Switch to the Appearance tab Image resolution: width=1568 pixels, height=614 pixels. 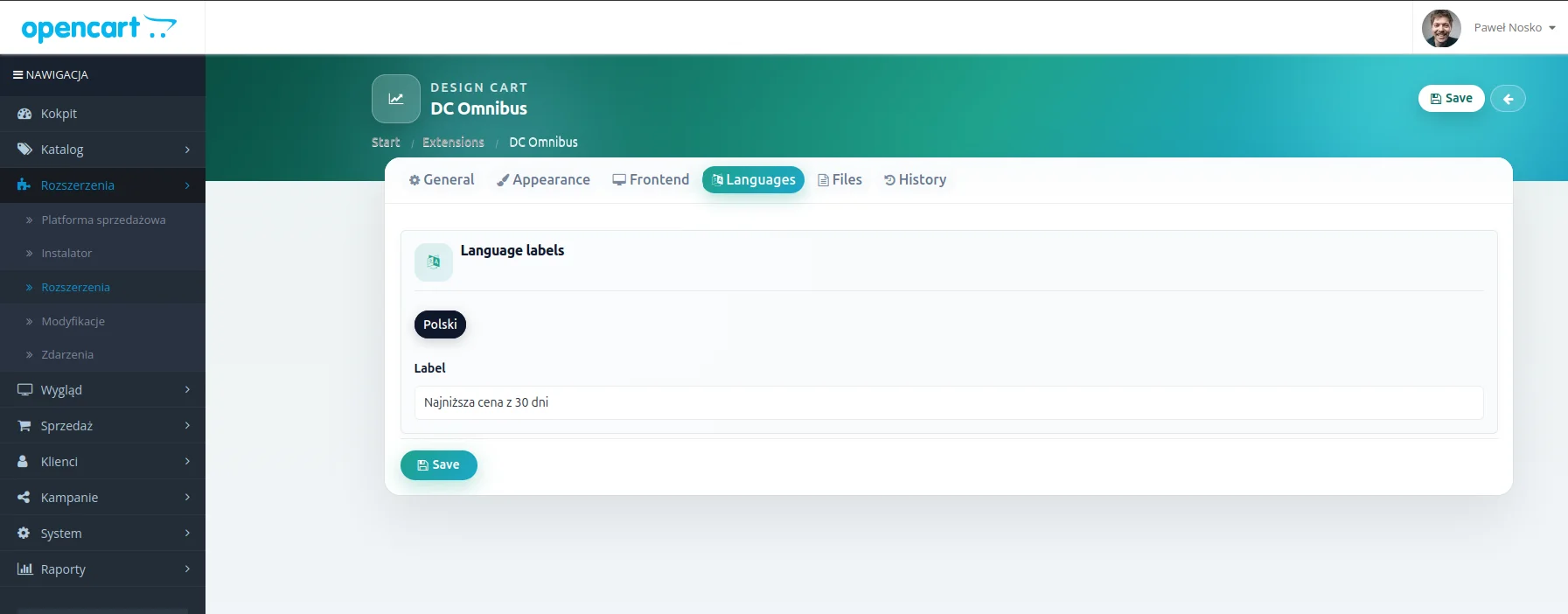(543, 180)
